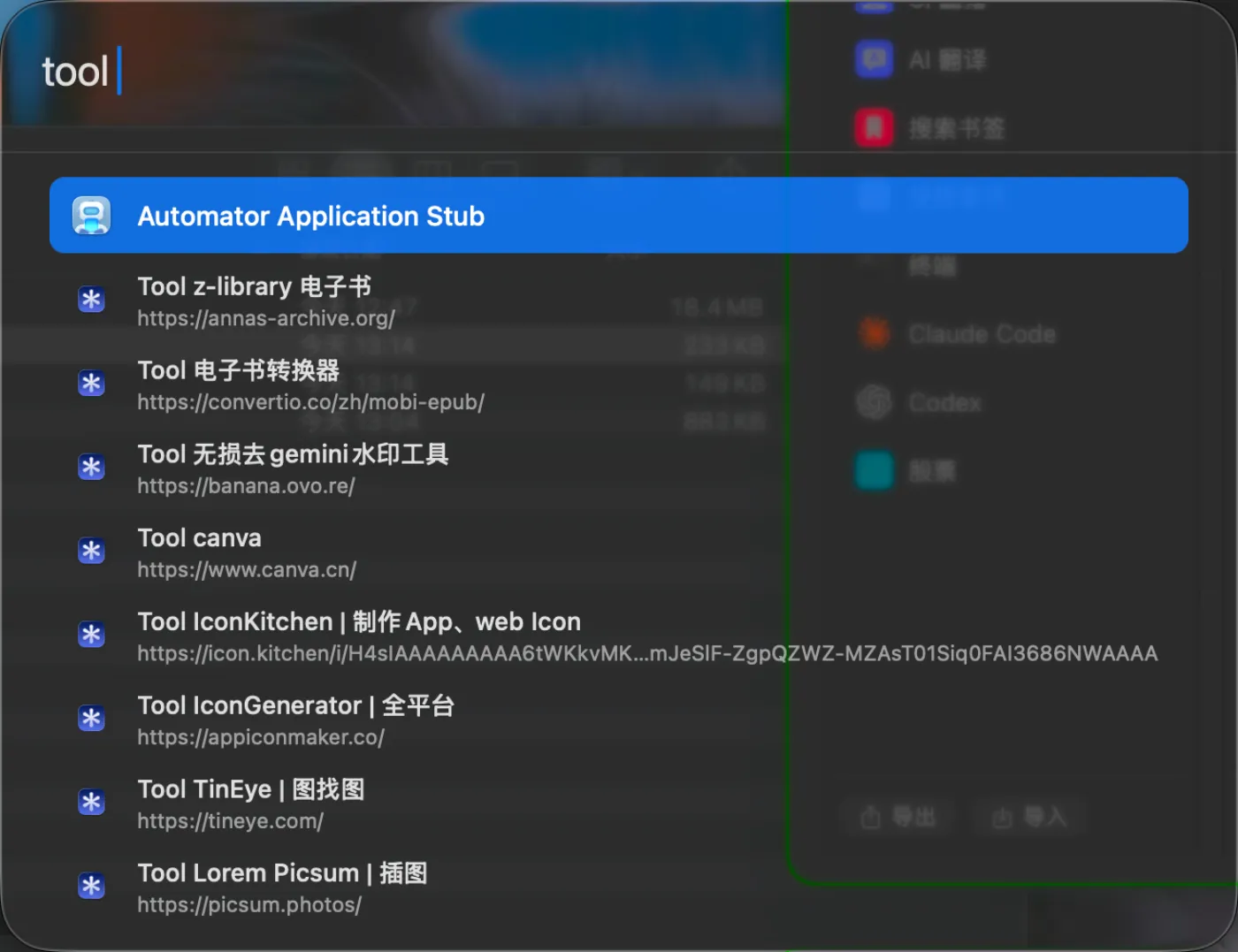Image resolution: width=1238 pixels, height=952 pixels.
Task: Click the https://tineye.com/ URL
Action: [x=230, y=821]
